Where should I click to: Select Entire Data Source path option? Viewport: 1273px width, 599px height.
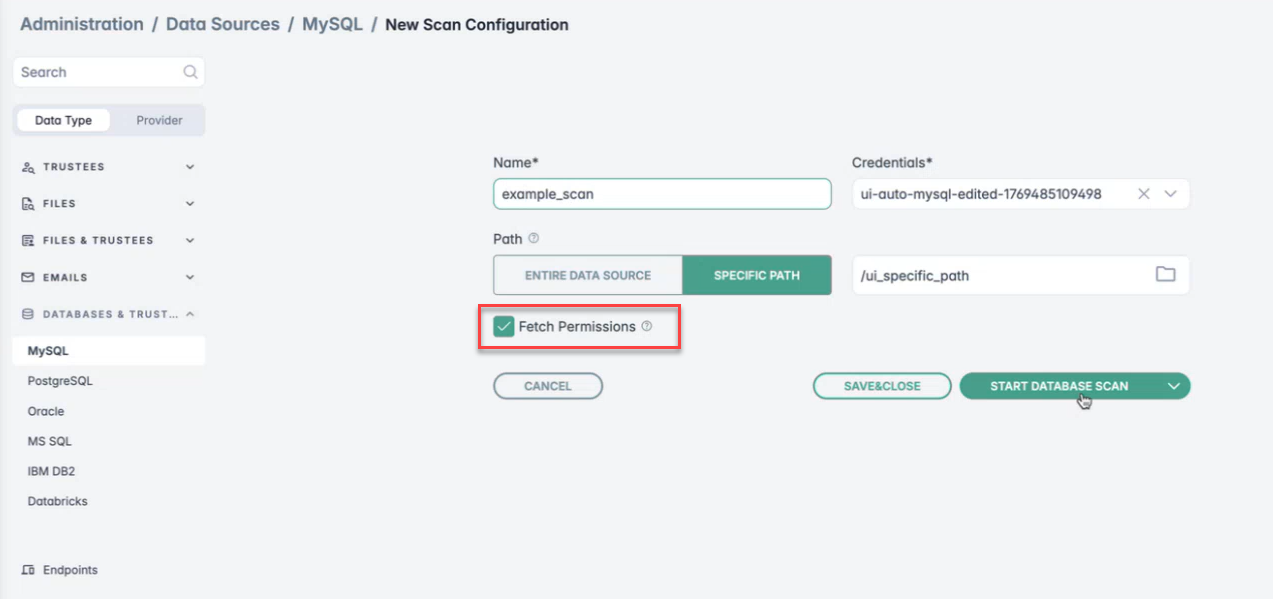588,275
